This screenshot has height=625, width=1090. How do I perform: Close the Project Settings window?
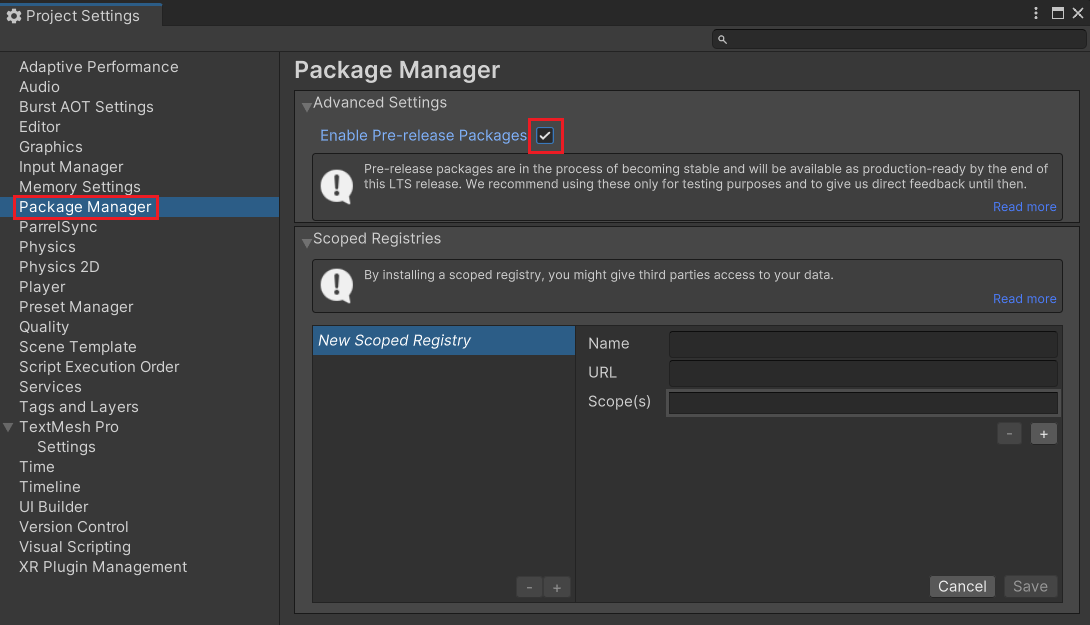1077,13
